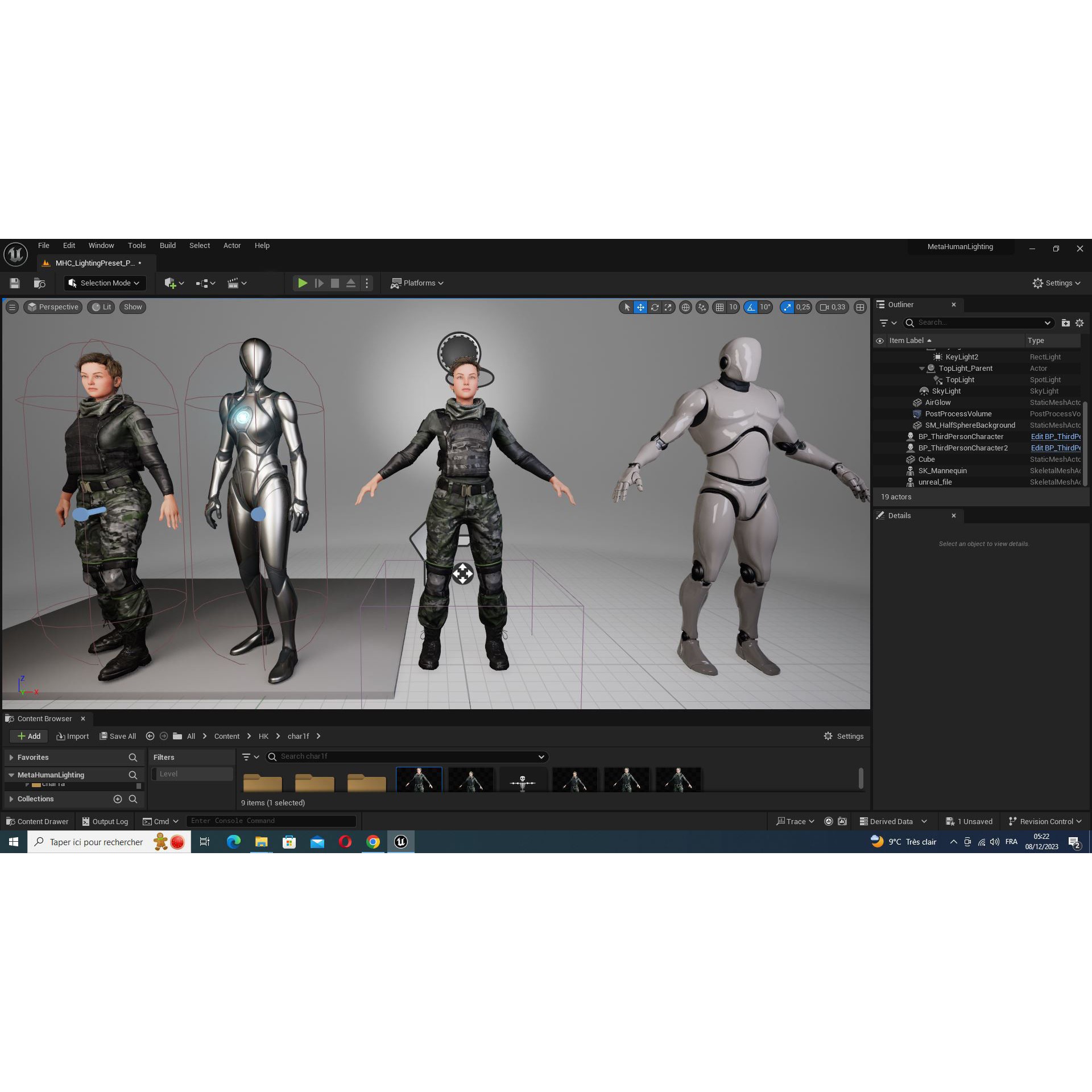Image resolution: width=1092 pixels, height=1092 pixels.
Task: Select the rotate gizmo tool
Action: 655,307
